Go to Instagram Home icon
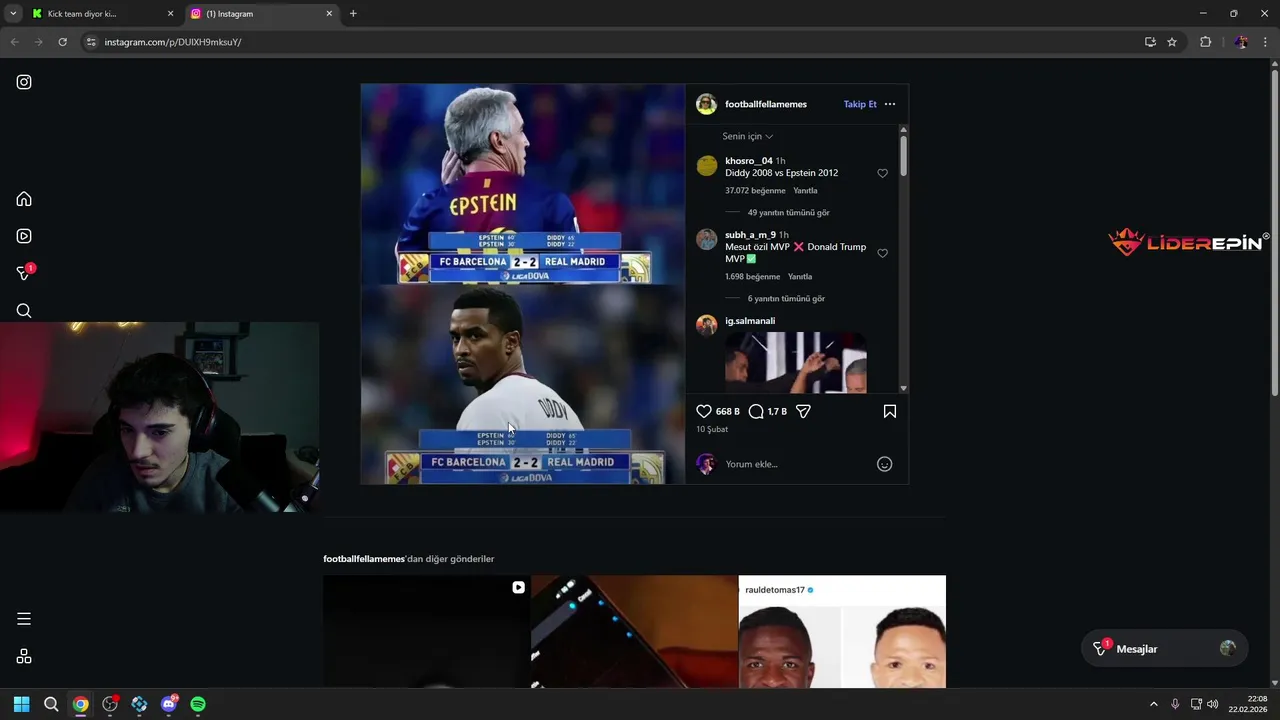This screenshot has height=720, width=1280. 24,199
